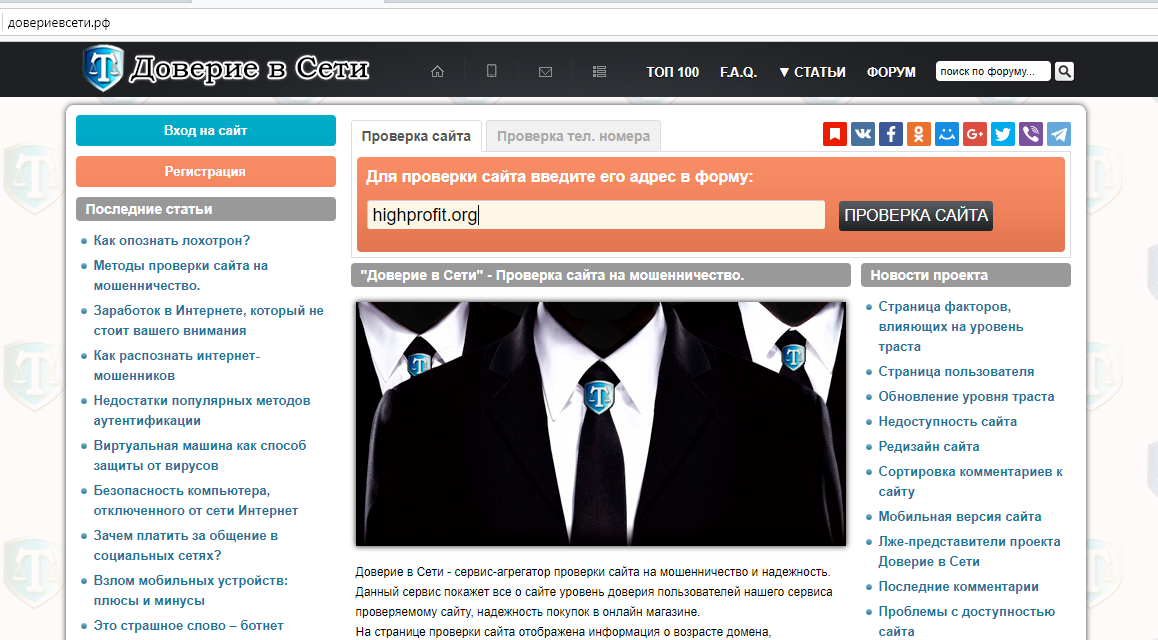Expand the СТАТЬИ dropdown menu
The height and width of the screenshot is (640, 1158).
pos(811,72)
